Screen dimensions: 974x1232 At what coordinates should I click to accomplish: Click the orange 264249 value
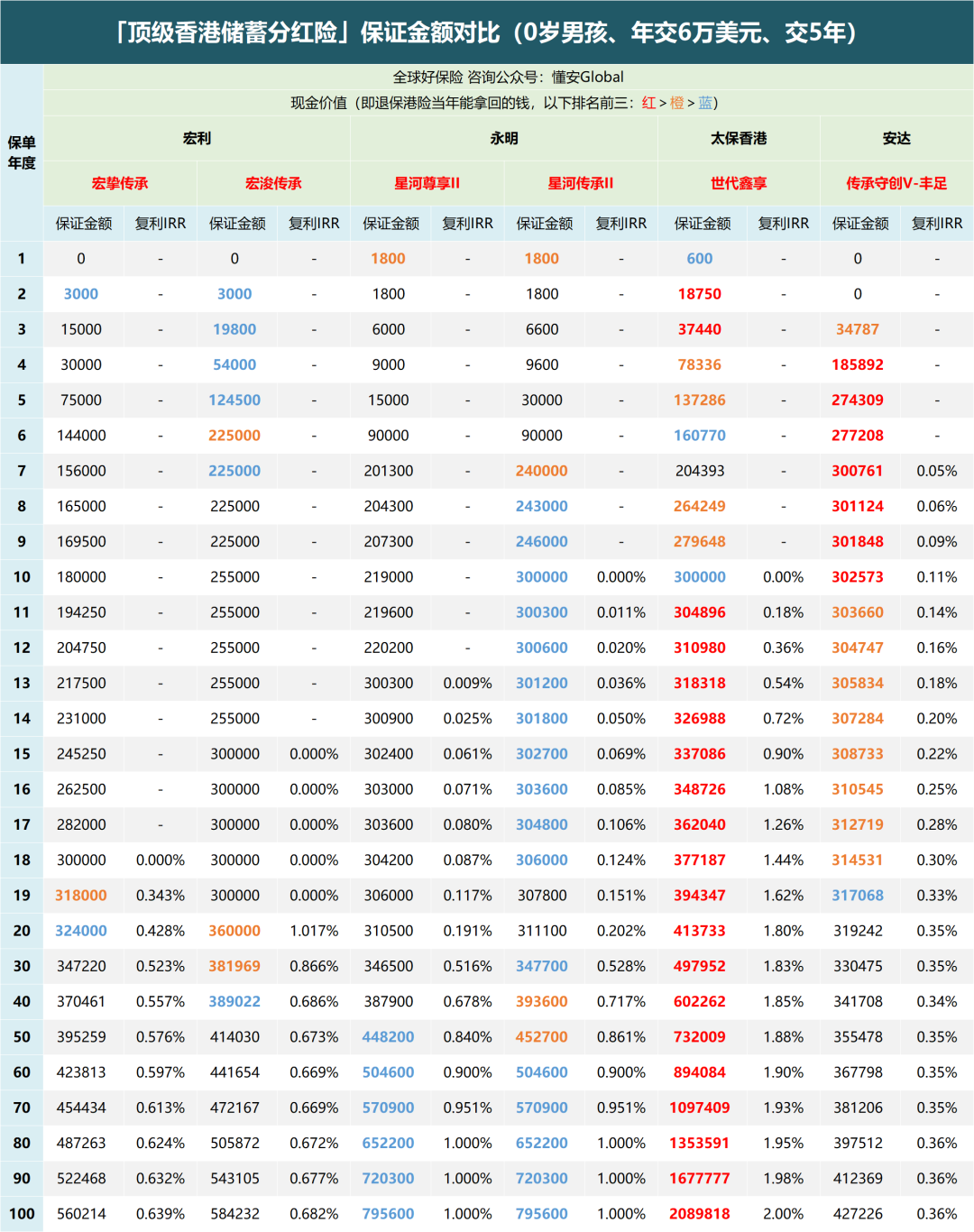pos(700,506)
